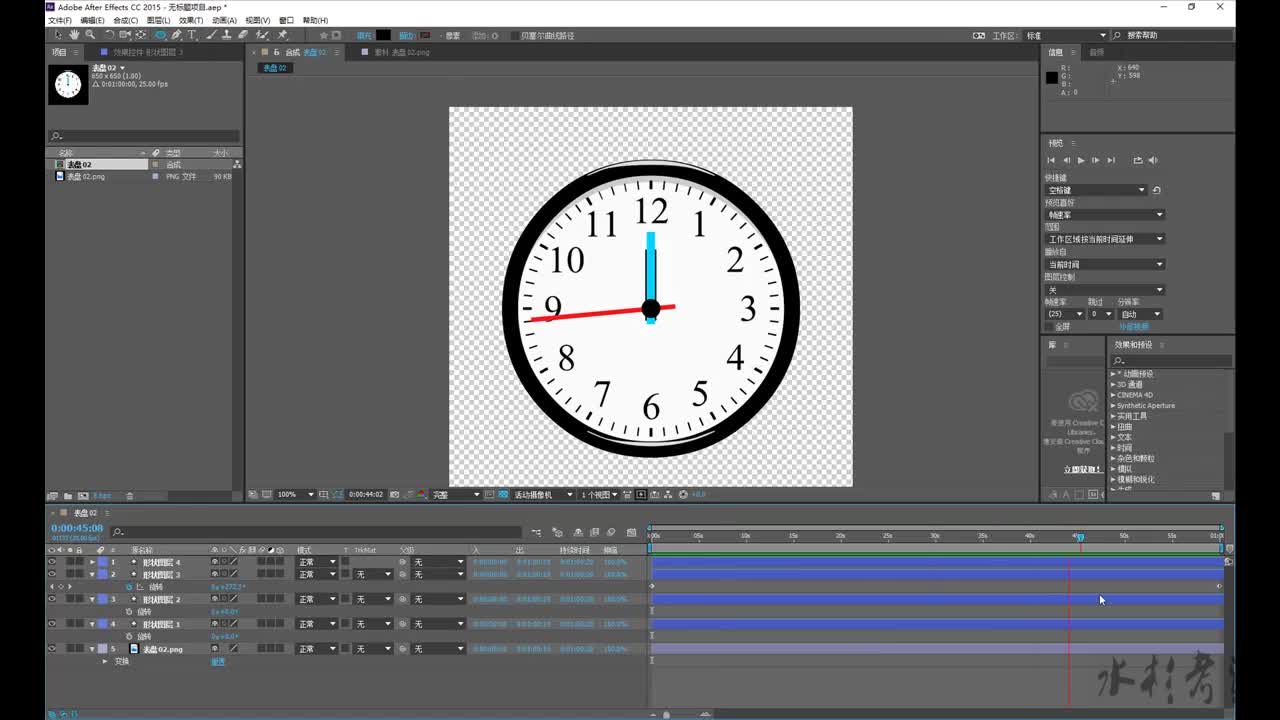This screenshot has height=720, width=1280.
Task: Hide layer 形状图层 4 with eye icon
Action: click(52, 562)
